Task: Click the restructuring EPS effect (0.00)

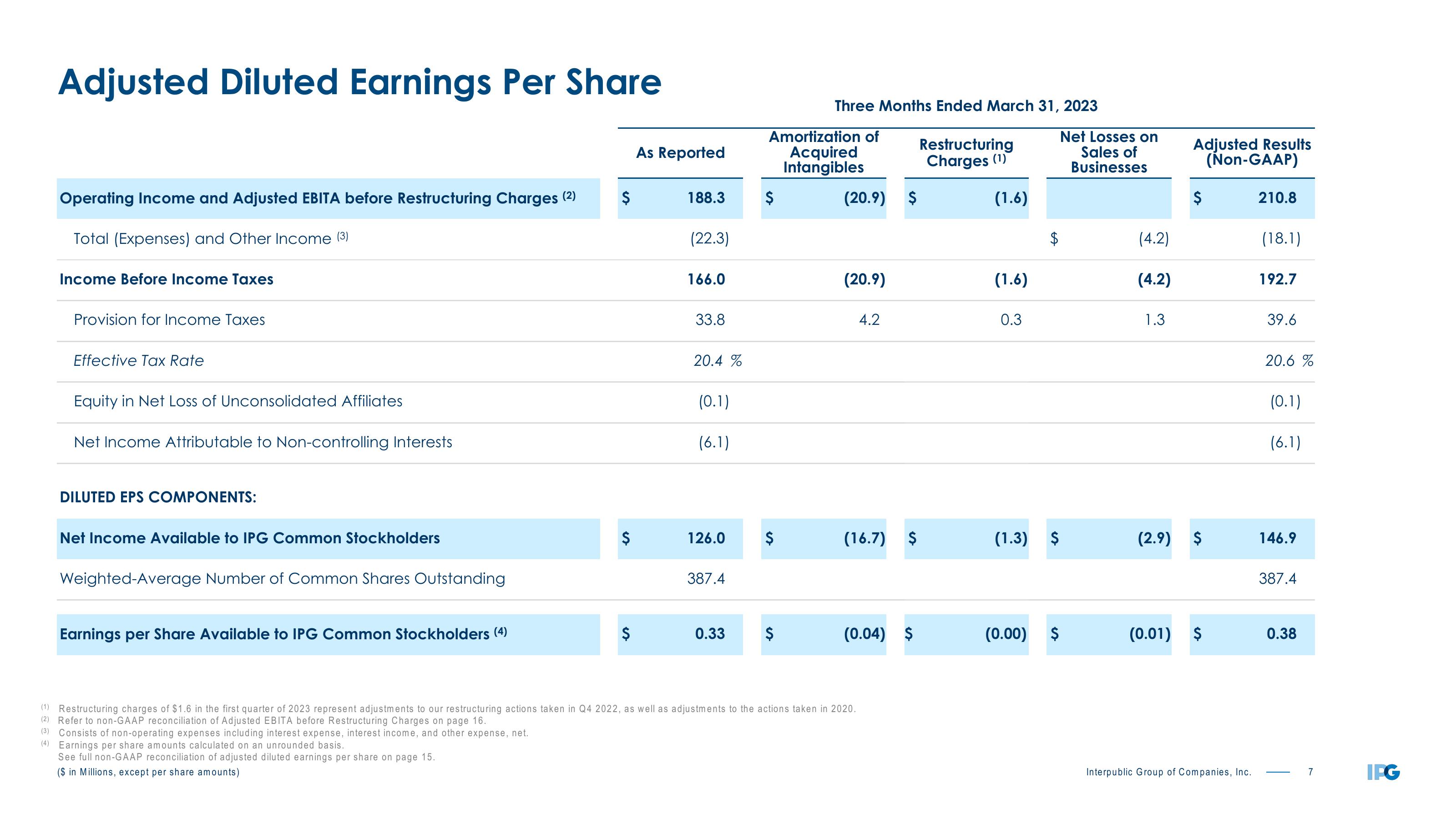Action: (1006, 634)
